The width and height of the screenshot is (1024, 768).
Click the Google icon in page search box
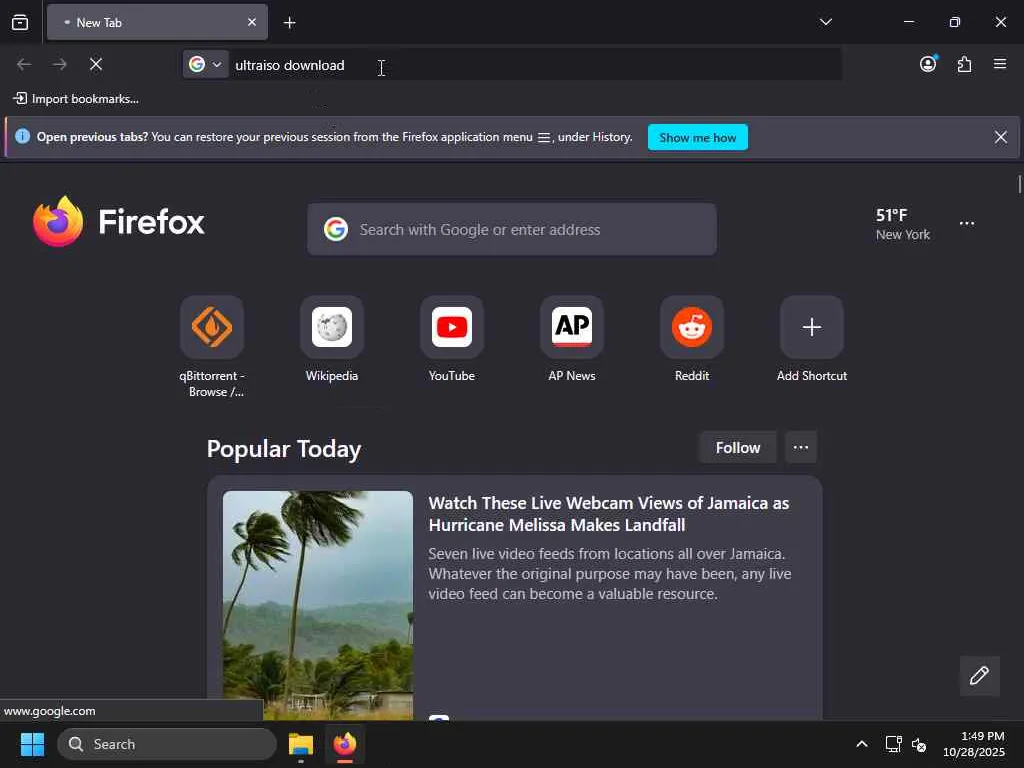(336, 229)
